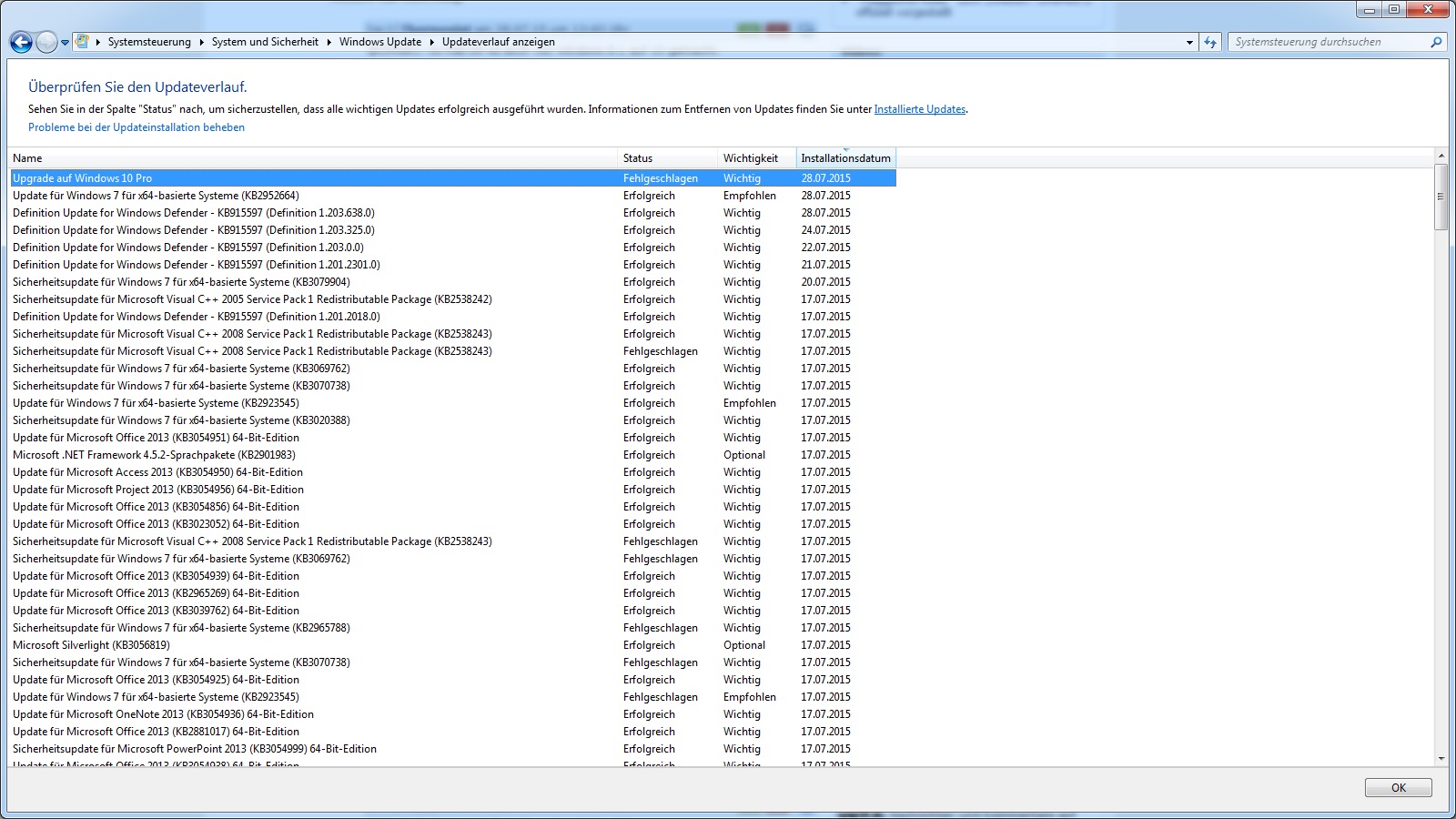Viewport: 1456px width, 819px height.
Task: Click the scrollbar up arrow
Action: pos(1441,156)
